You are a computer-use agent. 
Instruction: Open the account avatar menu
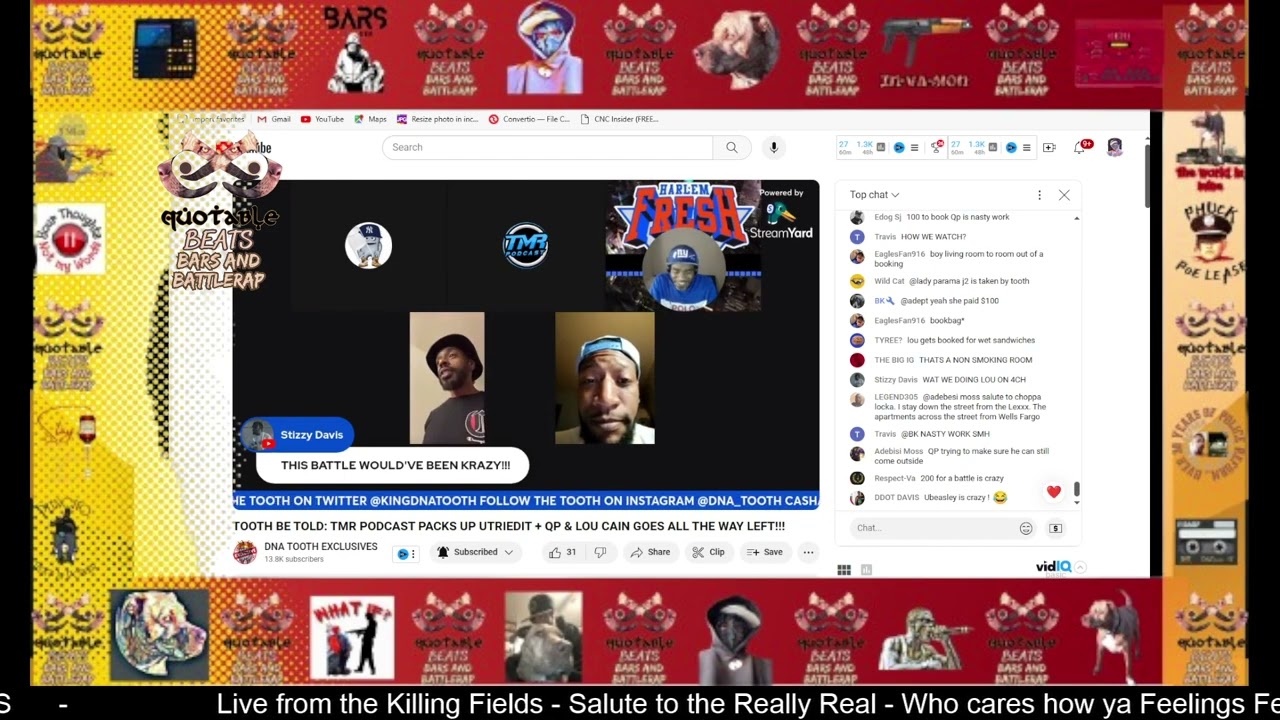(1115, 147)
